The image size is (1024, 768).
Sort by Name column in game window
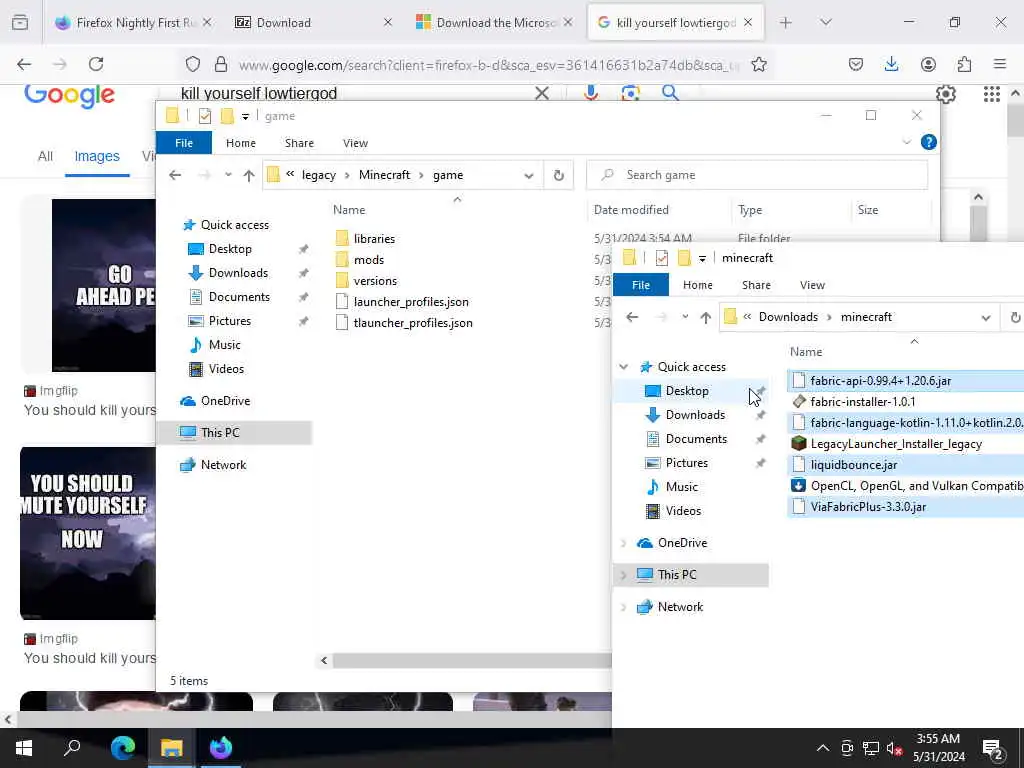pos(349,210)
